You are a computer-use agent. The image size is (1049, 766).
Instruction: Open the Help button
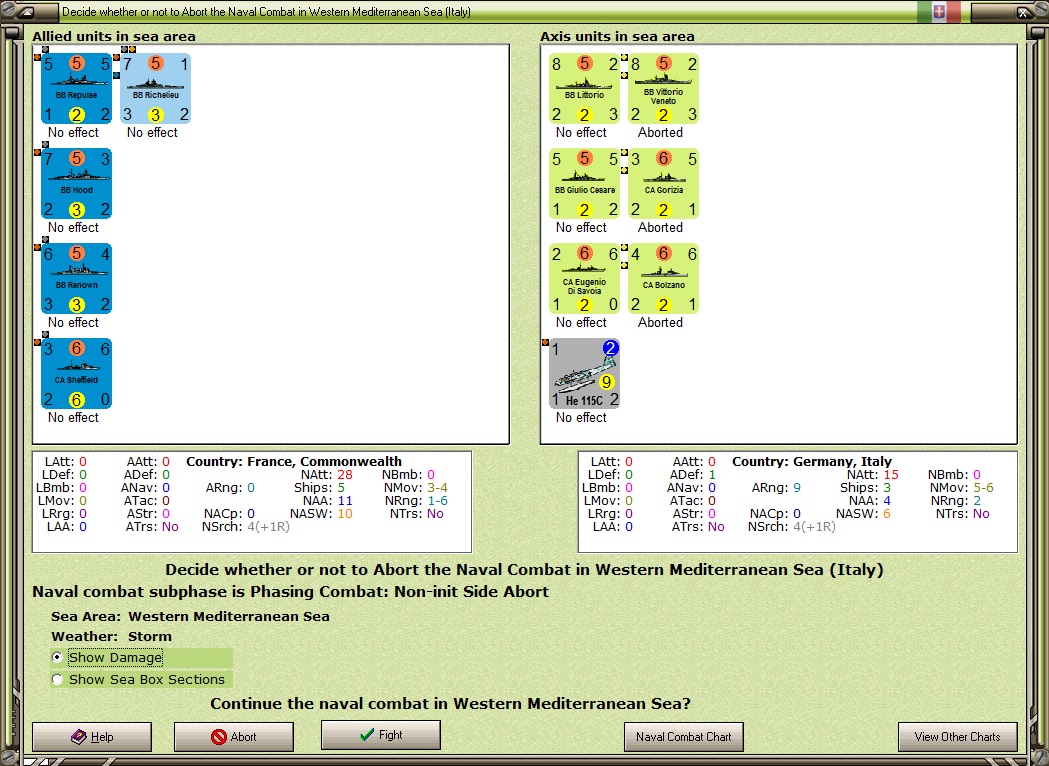tap(92, 737)
